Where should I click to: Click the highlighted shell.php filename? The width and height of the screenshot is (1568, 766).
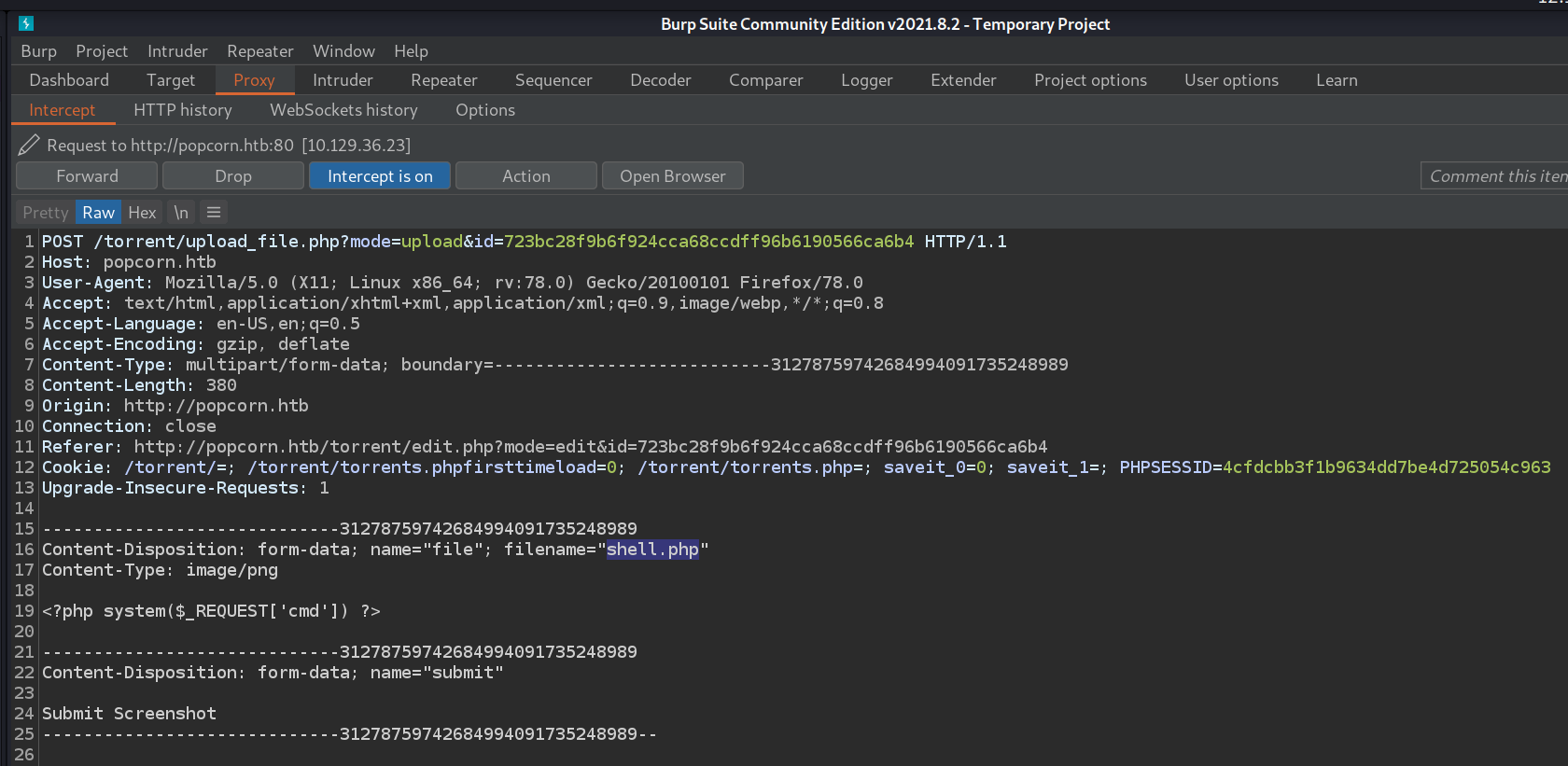(652, 550)
